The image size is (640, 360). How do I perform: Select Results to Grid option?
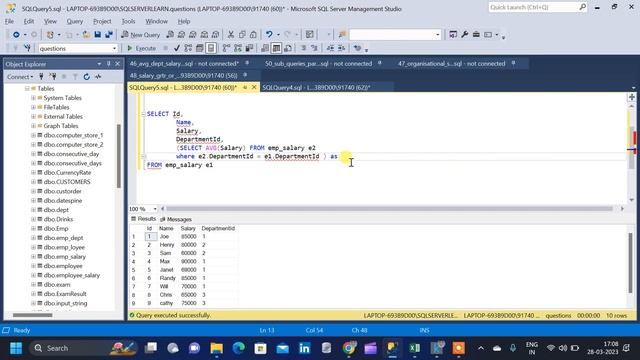[276, 48]
